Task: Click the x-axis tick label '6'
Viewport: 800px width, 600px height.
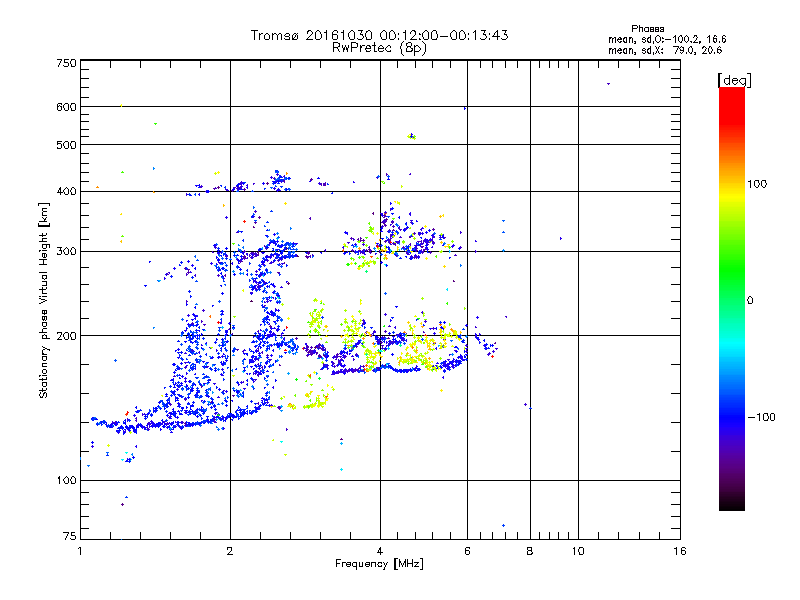Action: [467, 551]
